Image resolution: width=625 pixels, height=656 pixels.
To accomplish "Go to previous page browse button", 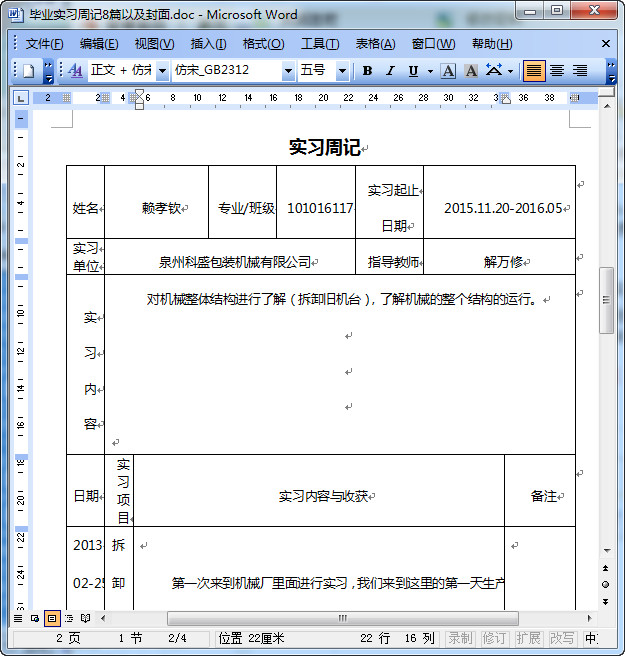I will (x=606, y=568).
